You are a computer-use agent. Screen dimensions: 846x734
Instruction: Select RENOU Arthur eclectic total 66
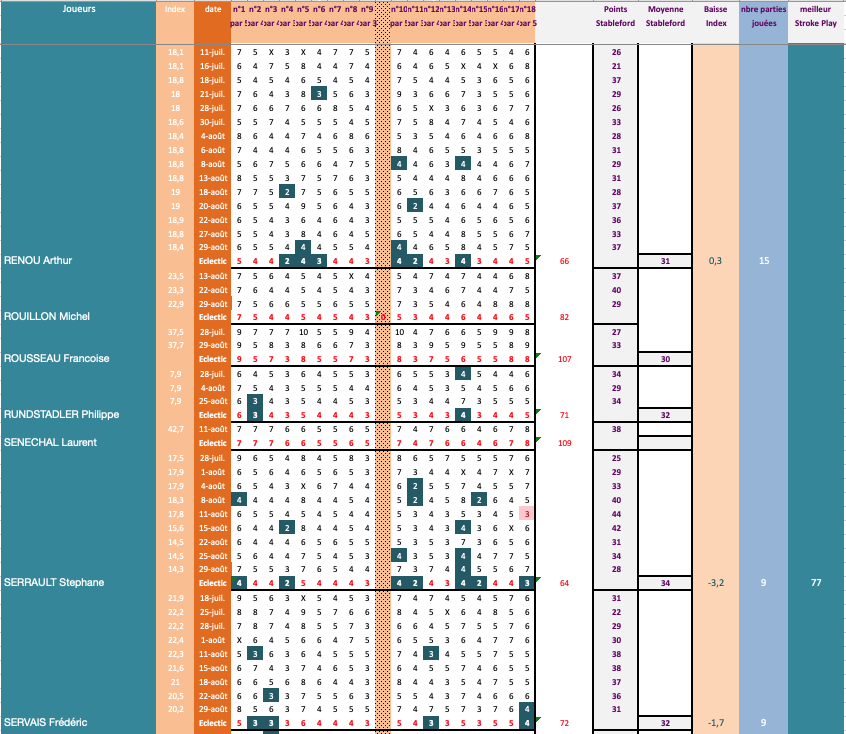click(564, 261)
